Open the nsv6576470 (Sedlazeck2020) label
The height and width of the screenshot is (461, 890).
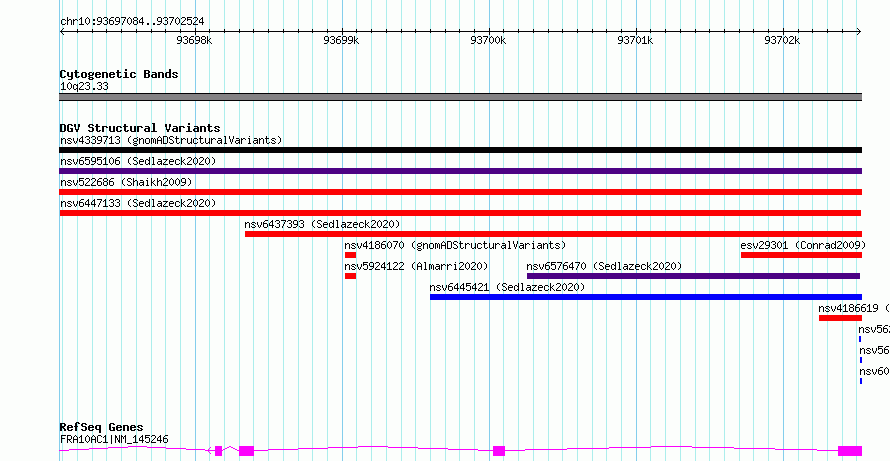pyautogui.click(x=604, y=266)
